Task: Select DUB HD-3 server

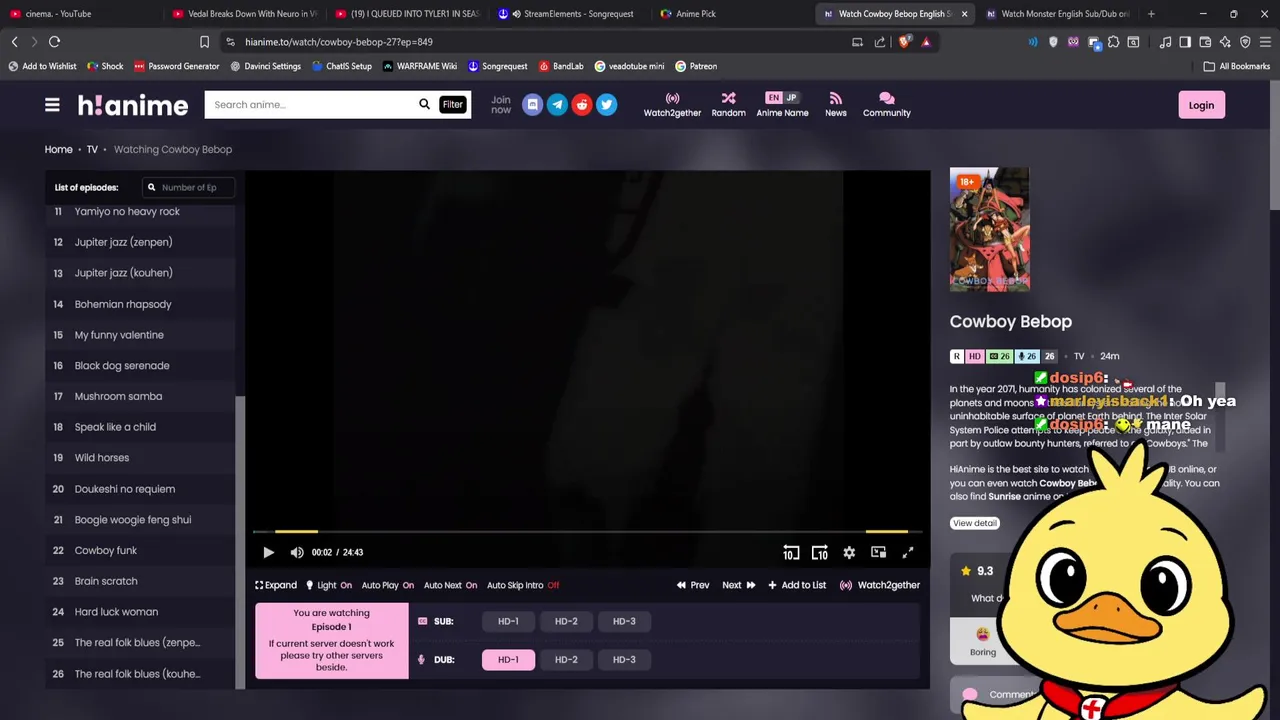Action: coord(624,659)
